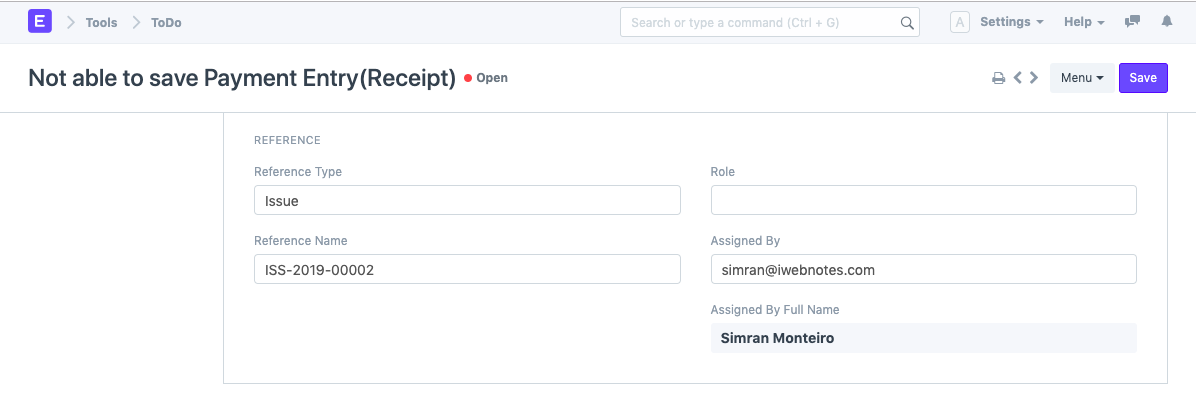The image size is (1196, 404).
Task: Click the user avatar icon labeled A
Action: coord(959,22)
